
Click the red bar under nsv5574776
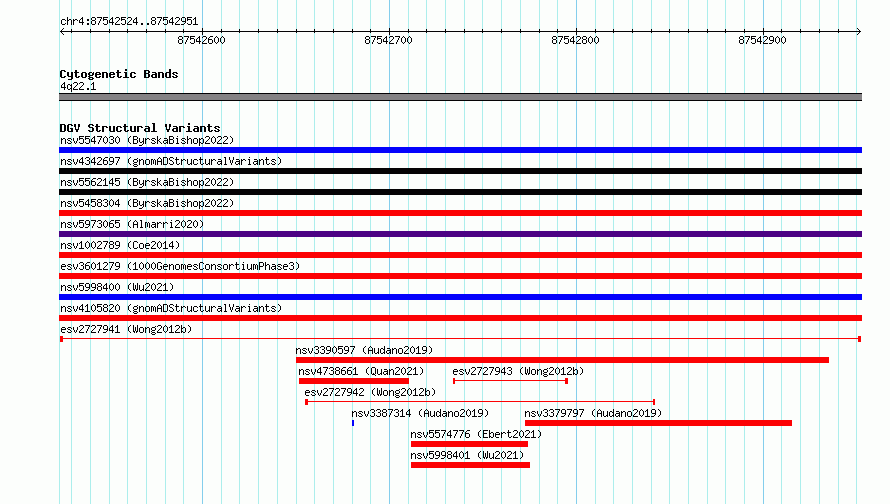[x=469, y=444]
